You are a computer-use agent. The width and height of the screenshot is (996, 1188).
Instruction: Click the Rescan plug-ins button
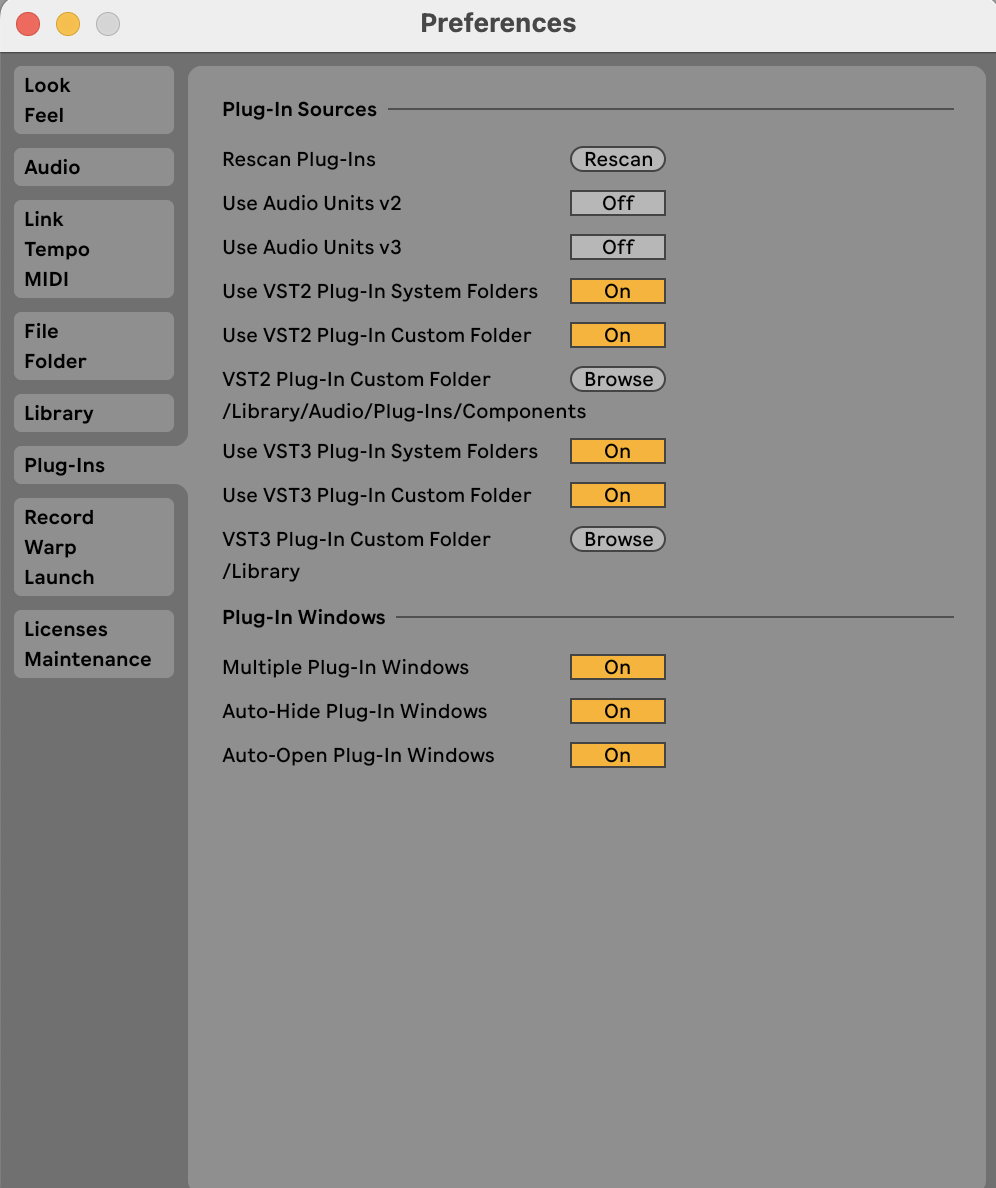point(617,159)
